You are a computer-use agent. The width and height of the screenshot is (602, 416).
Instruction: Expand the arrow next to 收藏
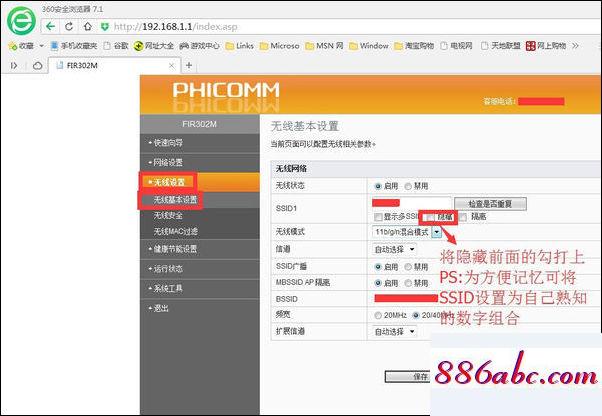click(41, 46)
